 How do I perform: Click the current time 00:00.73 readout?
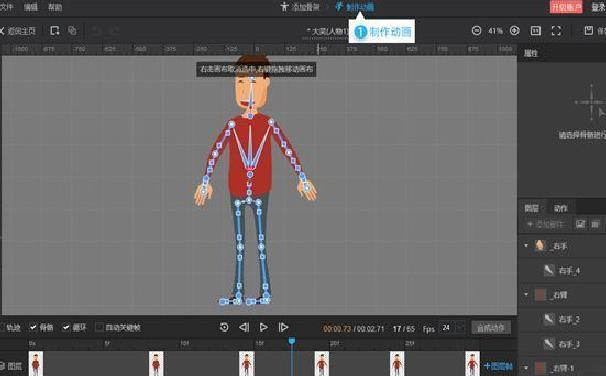(337, 329)
